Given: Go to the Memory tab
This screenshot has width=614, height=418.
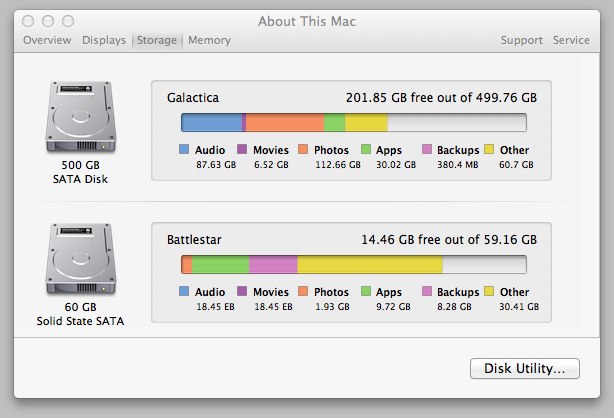Looking at the screenshot, I should click(x=209, y=40).
